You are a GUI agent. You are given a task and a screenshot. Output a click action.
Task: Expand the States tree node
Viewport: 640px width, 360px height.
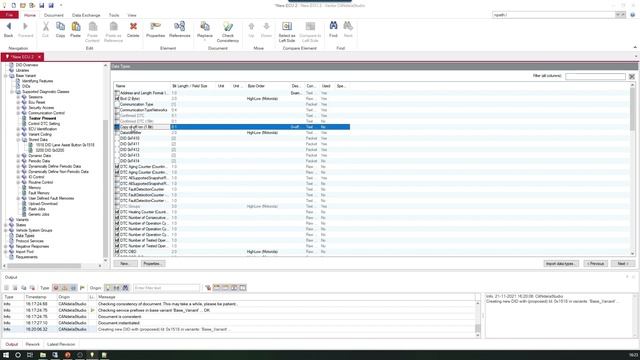[x=6, y=225]
